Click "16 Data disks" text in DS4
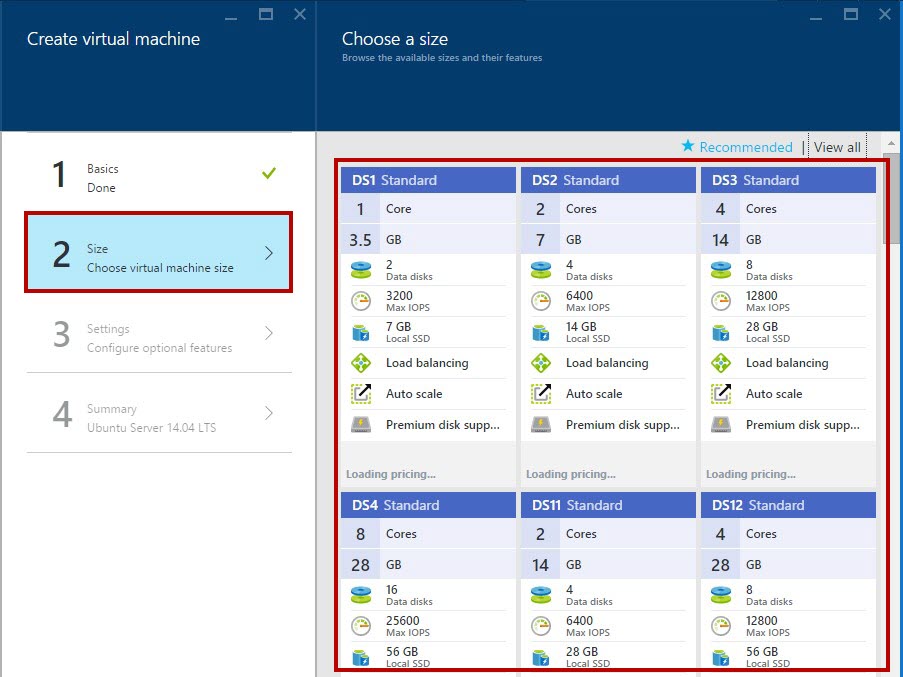903x677 pixels. click(x=409, y=595)
